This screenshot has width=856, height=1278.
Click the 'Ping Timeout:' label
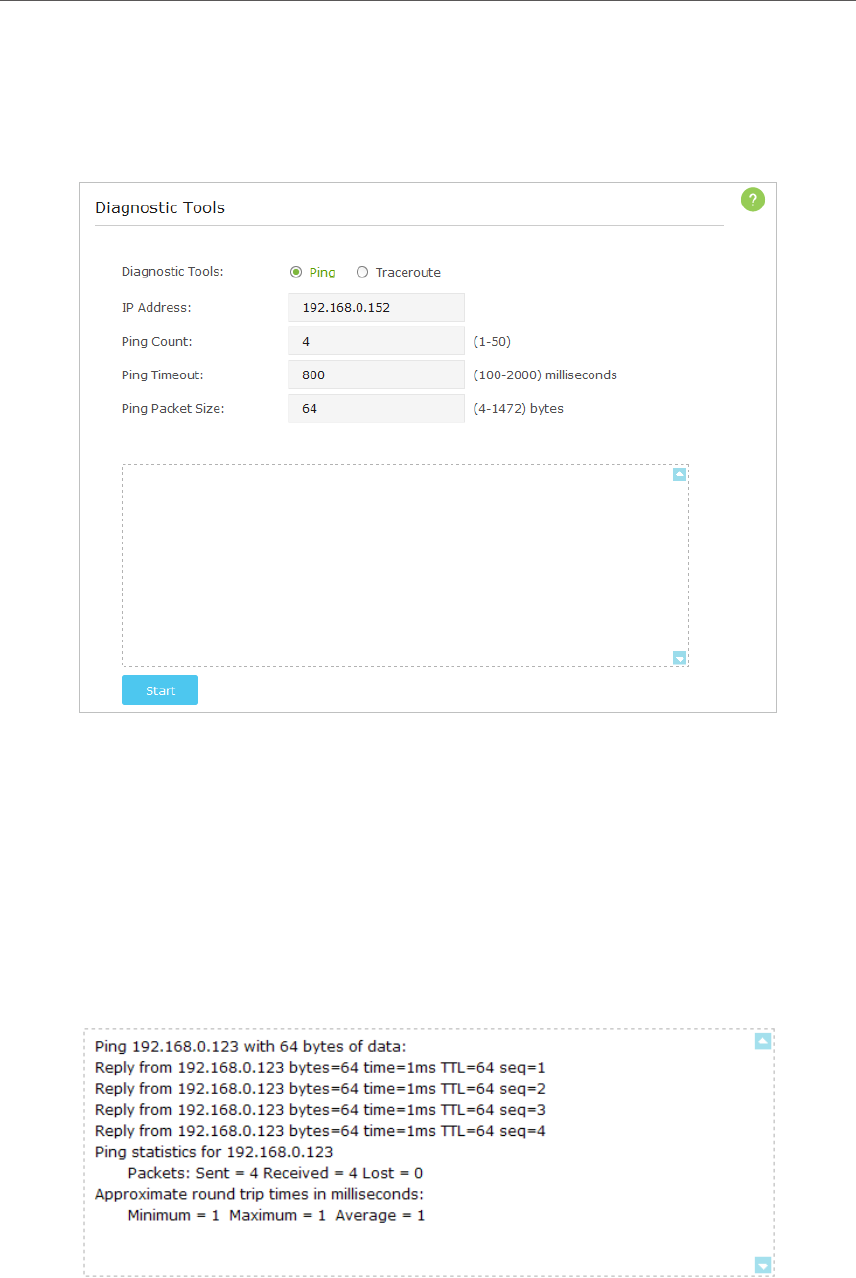click(x=164, y=375)
